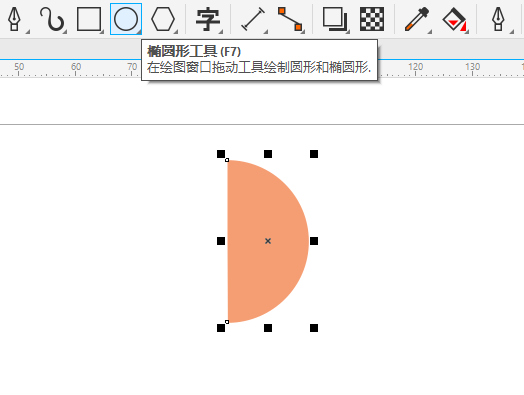The width and height of the screenshot is (524, 395).
Task: Select the Polygon tool
Action: point(163,19)
